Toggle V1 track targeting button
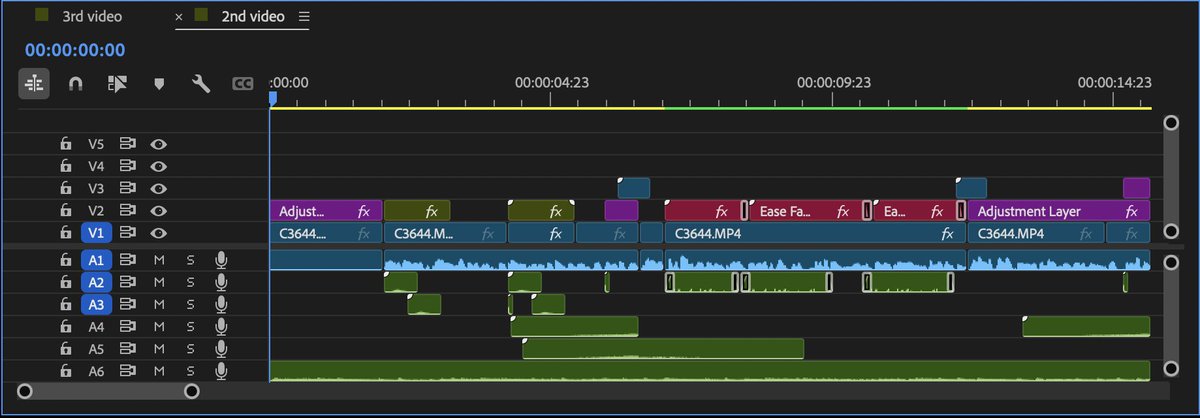1200x418 pixels. (x=96, y=232)
